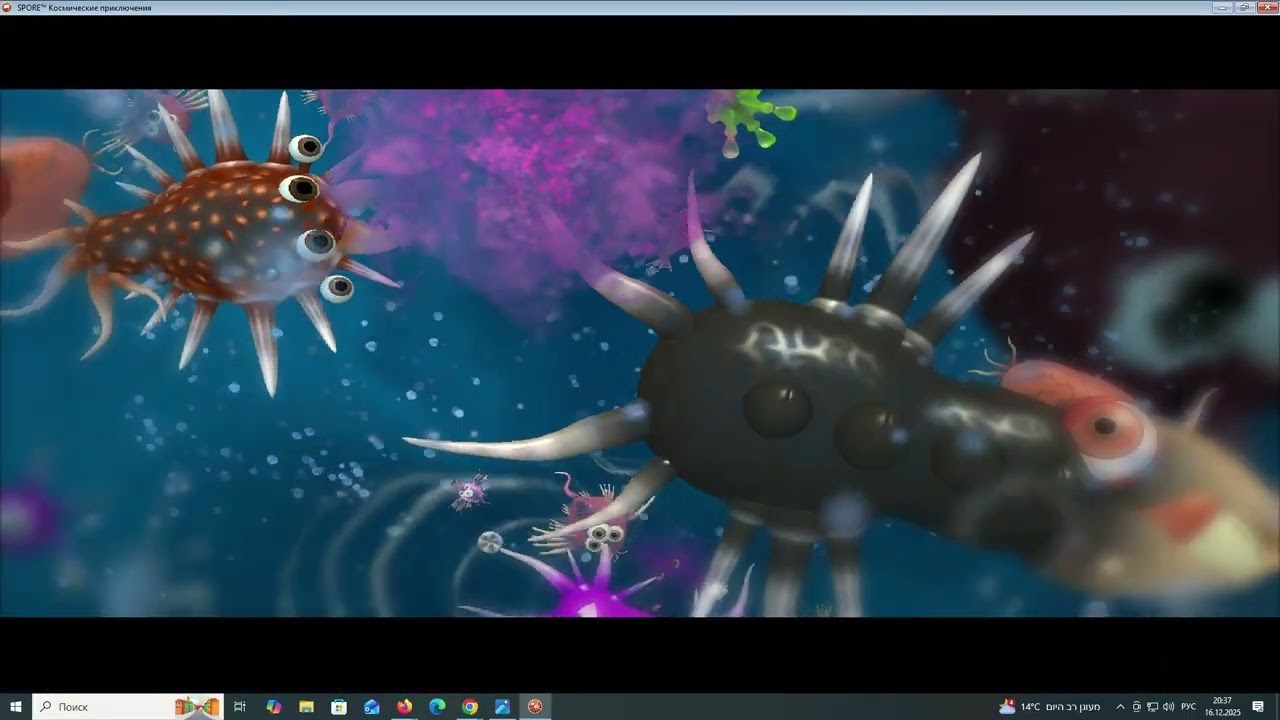Switch the РУС input language
Image resolution: width=1280 pixels, height=720 pixels.
(x=1189, y=707)
